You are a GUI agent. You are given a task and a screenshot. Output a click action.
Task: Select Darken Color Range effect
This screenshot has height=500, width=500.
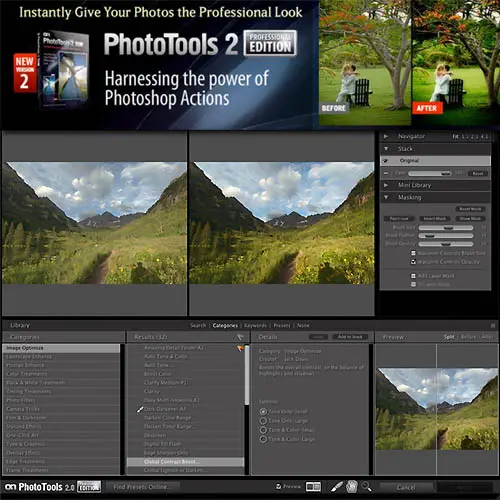[186, 418]
